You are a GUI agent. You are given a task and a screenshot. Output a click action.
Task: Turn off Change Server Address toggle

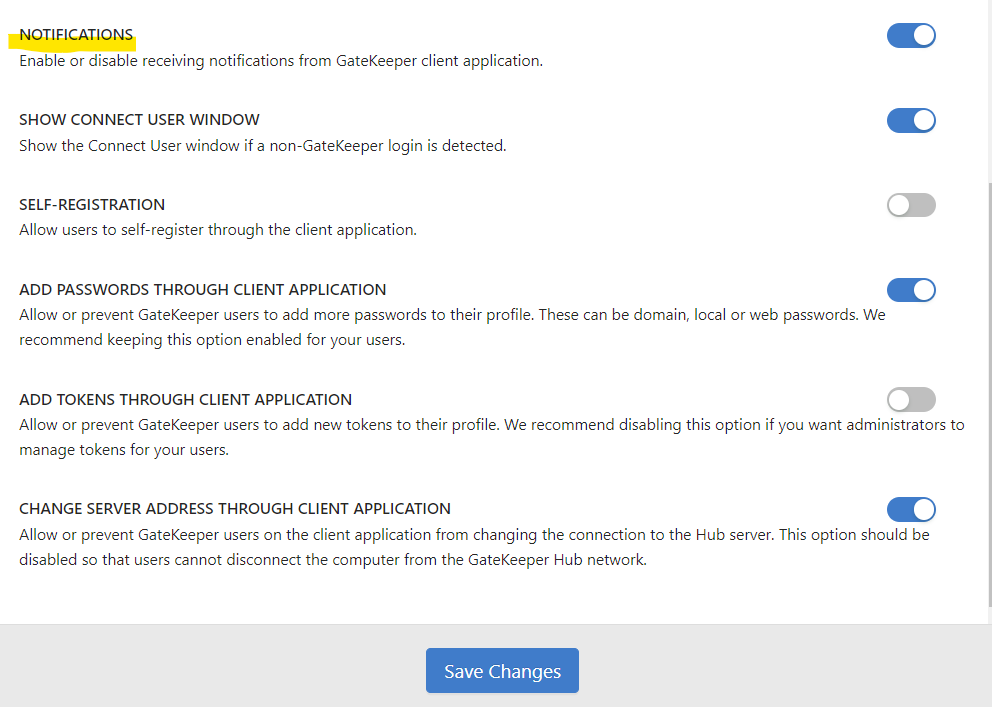click(910, 509)
